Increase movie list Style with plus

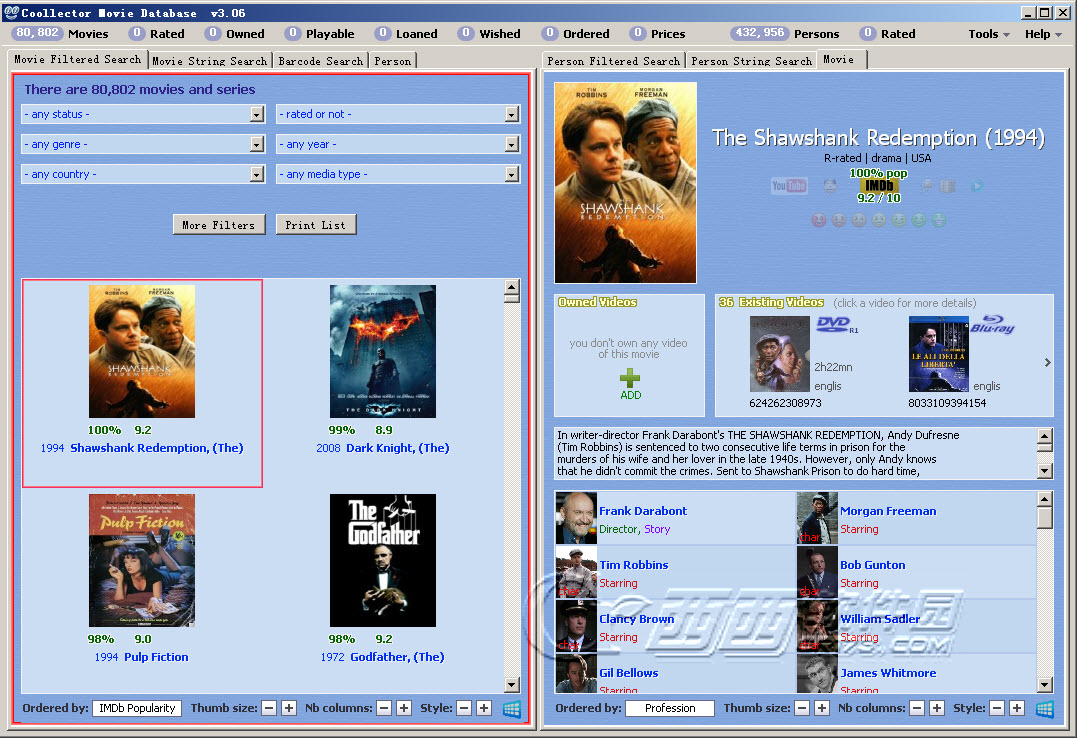(484, 708)
